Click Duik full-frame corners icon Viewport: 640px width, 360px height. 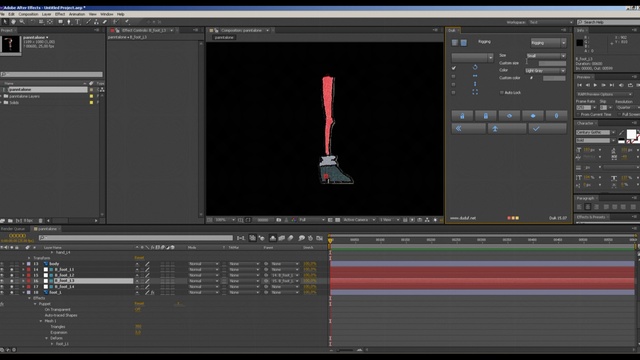click(x=475, y=92)
